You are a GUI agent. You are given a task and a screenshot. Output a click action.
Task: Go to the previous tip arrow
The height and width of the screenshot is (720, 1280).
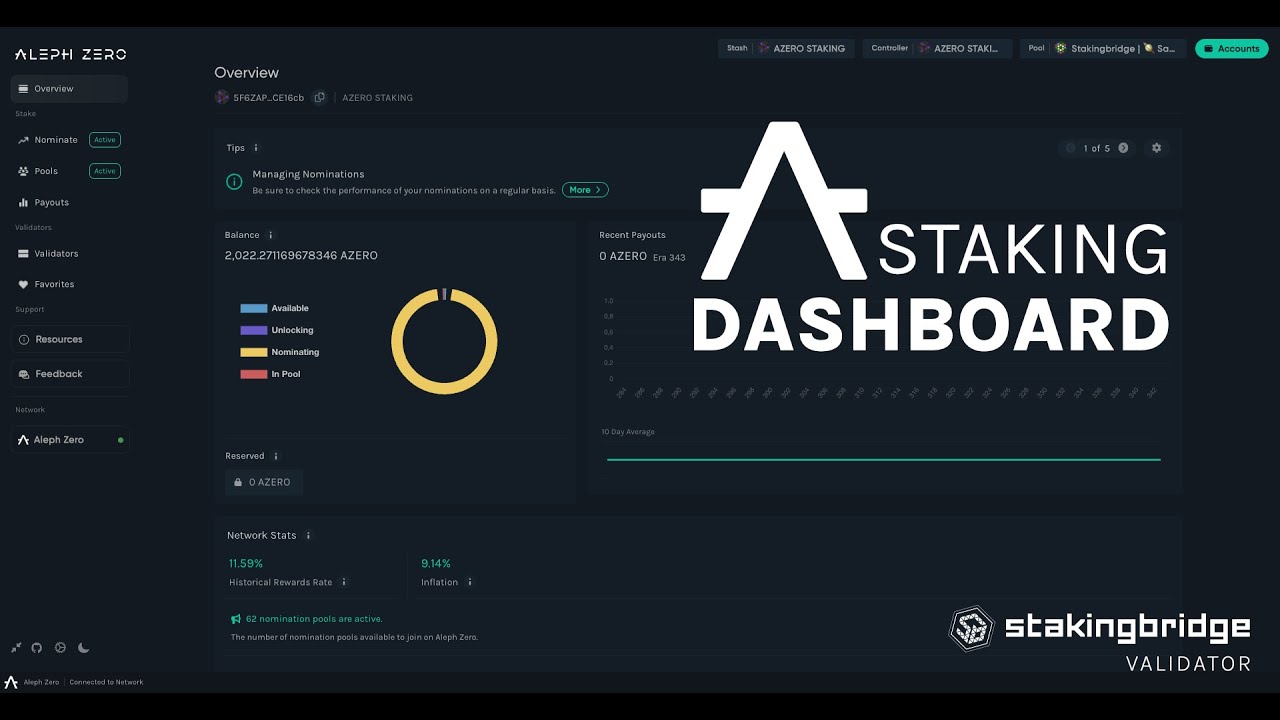tap(1070, 148)
